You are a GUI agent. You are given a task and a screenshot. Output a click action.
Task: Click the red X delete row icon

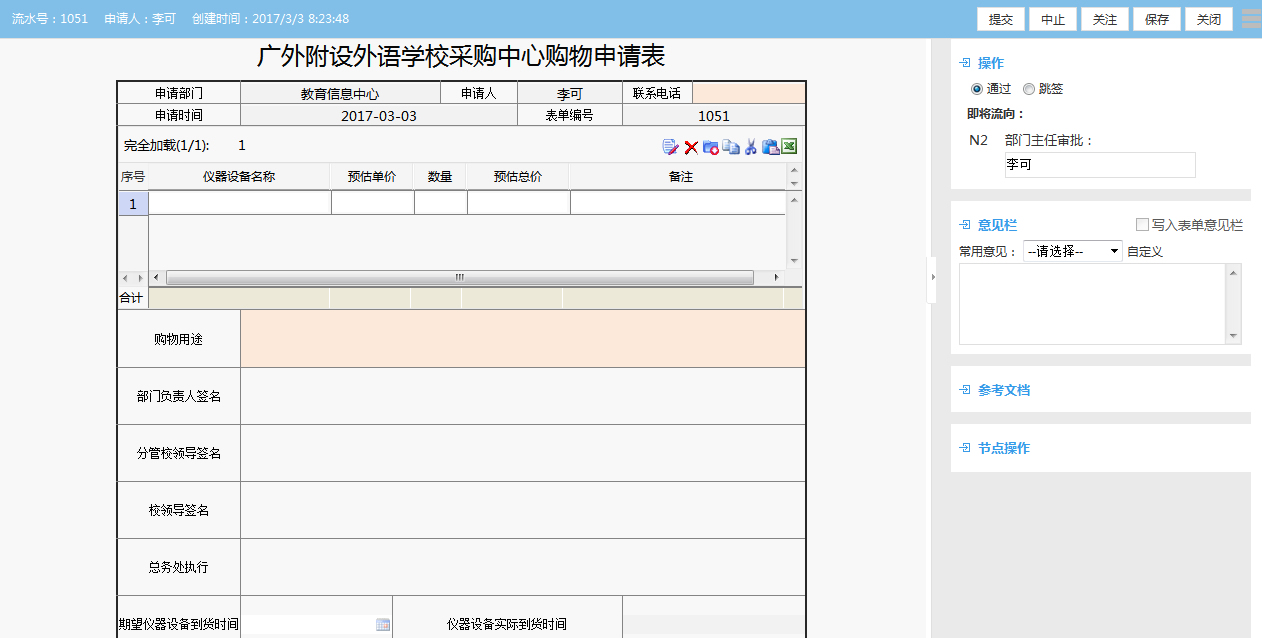[690, 147]
